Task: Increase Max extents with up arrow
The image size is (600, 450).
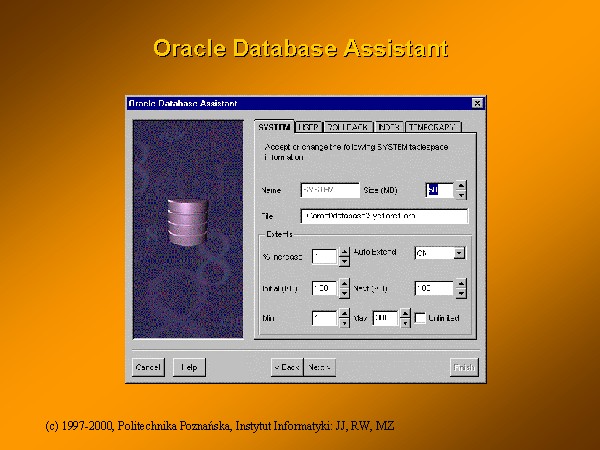Action: coord(405,313)
